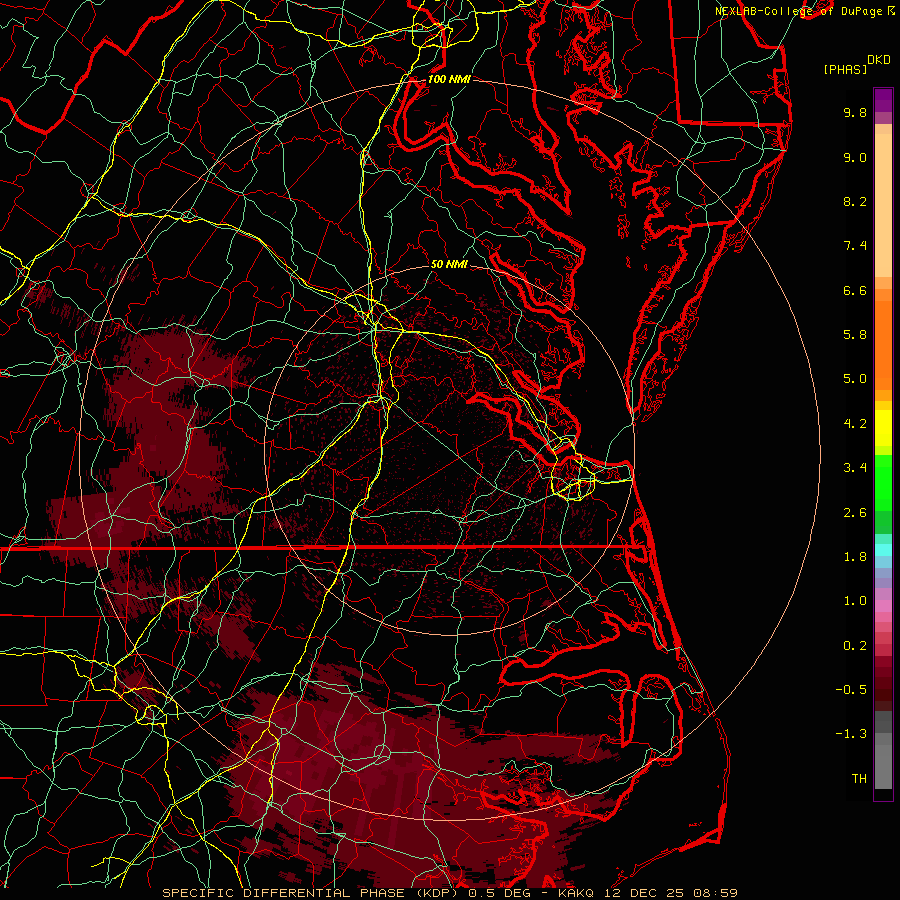900x900 pixels.
Task: Select the 4.2 legend value
Action: [855, 424]
